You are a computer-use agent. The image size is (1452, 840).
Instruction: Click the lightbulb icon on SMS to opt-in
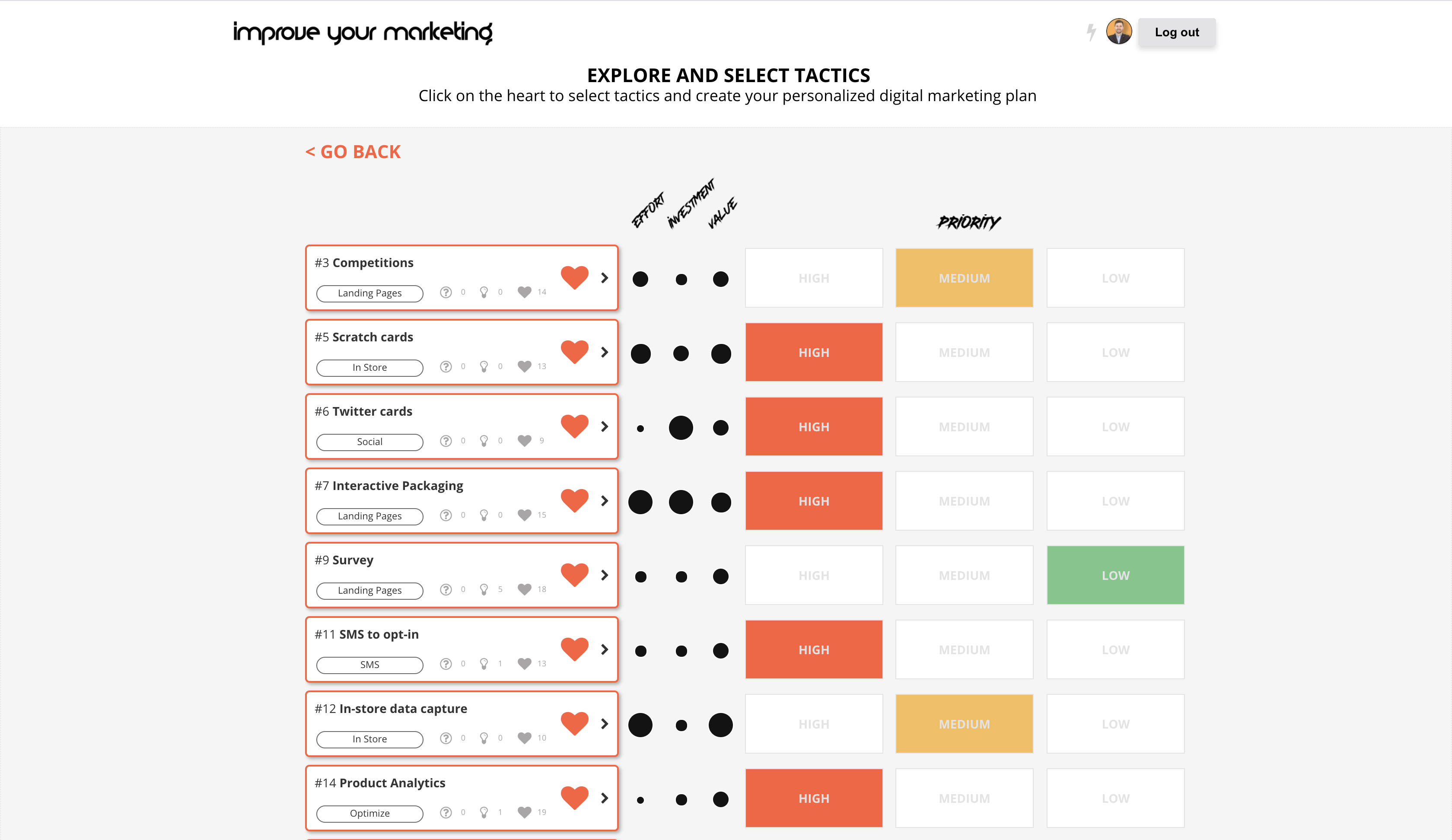click(484, 663)
